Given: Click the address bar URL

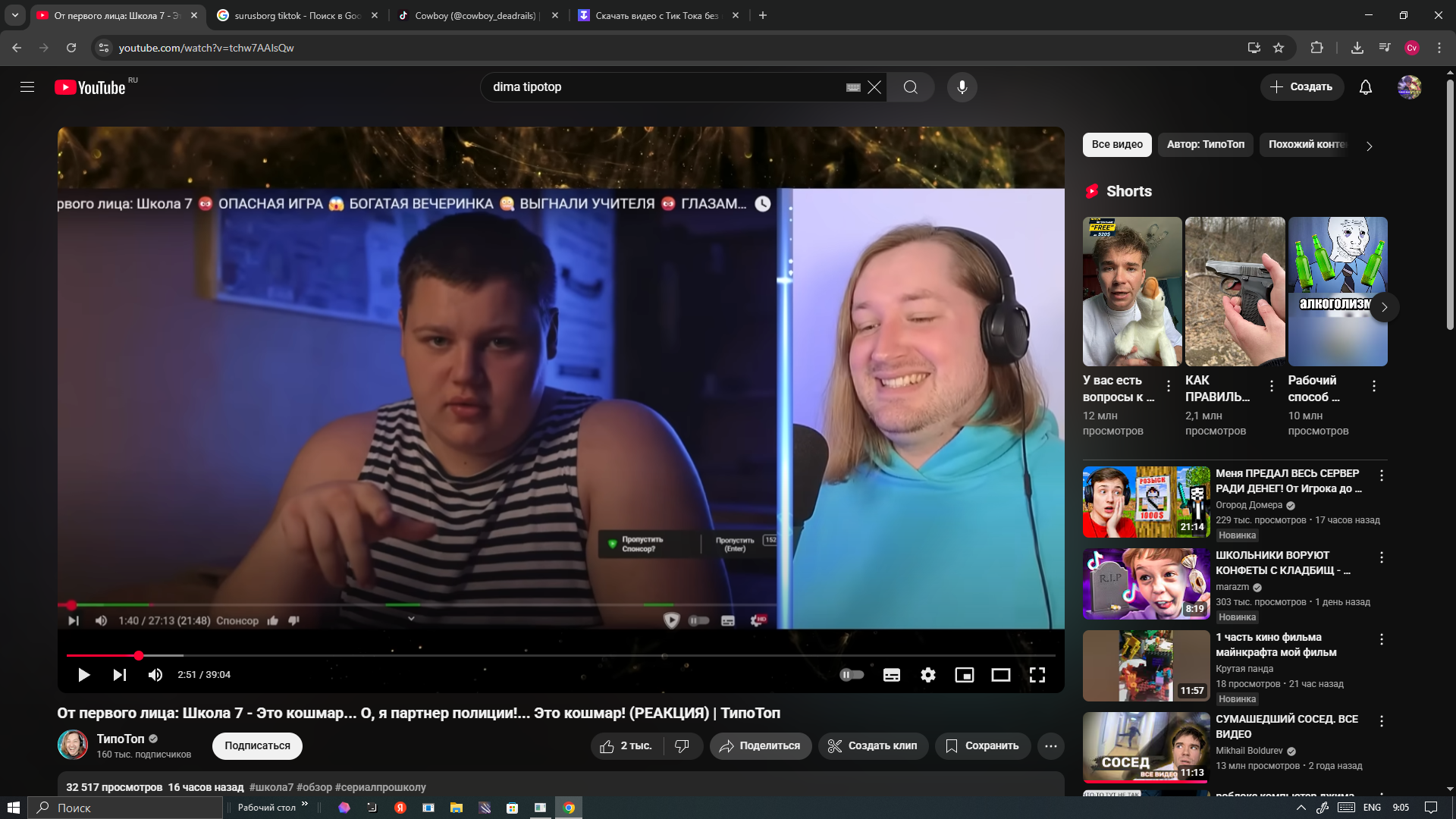Looking at the screenshot, I should (206, 48).
